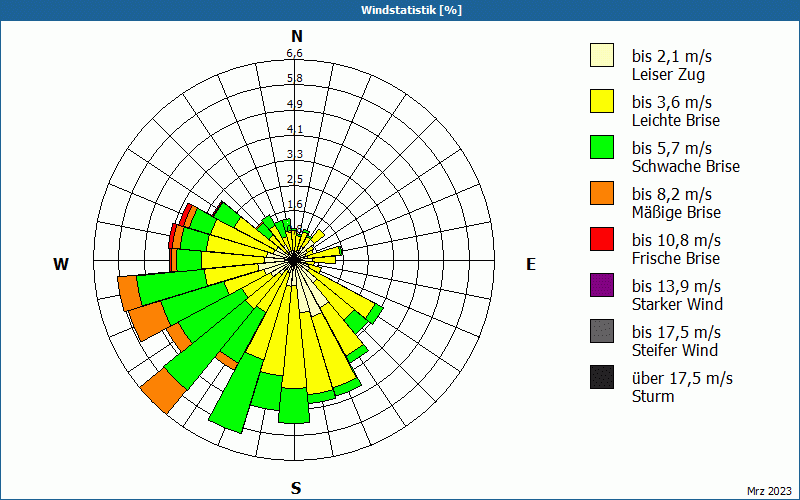Click the 'Steifer Wind' legend label

coord(675,350)
